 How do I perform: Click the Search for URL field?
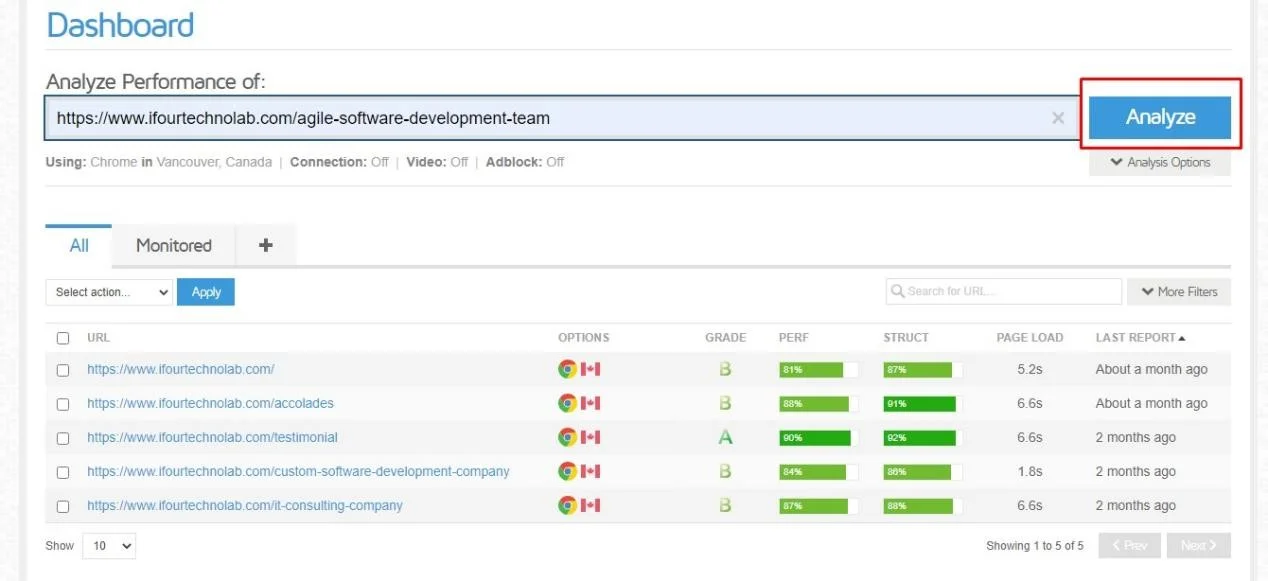click(1004, 291)
